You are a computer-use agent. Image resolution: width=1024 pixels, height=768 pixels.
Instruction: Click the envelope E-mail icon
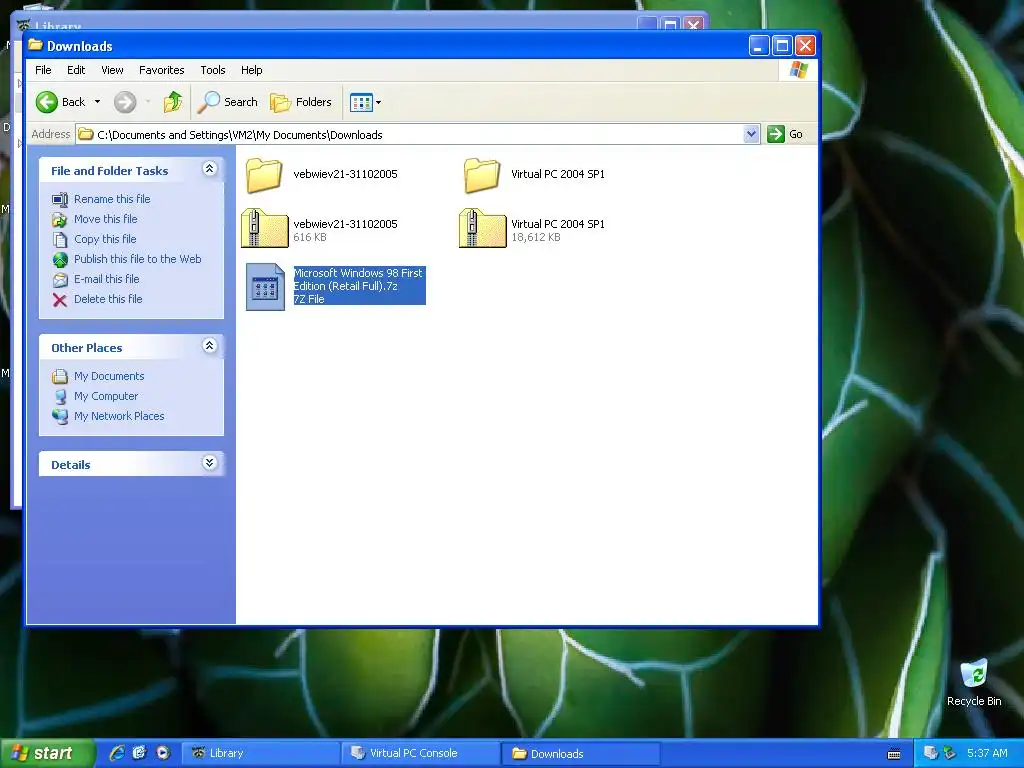[x=60, y=280]
